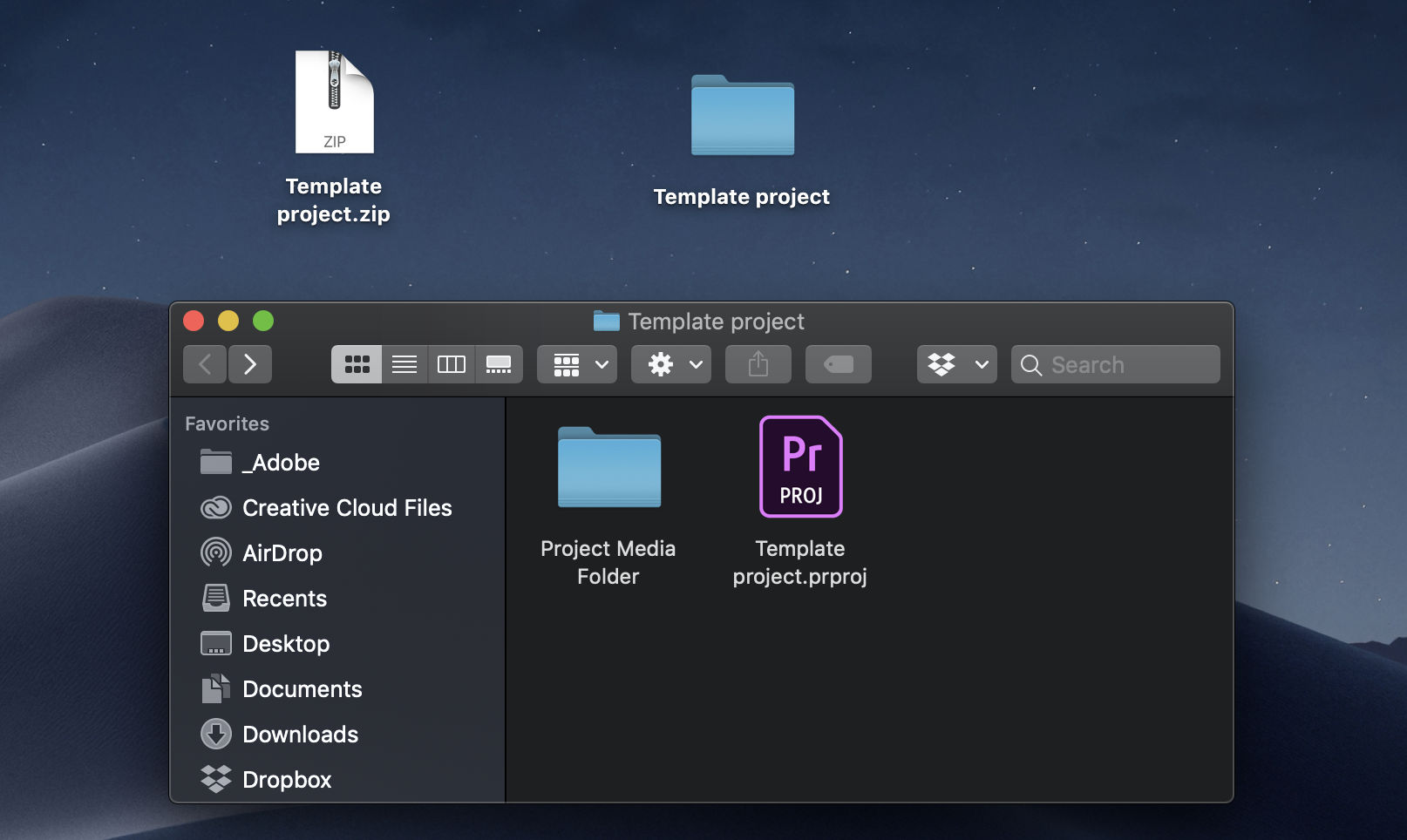
Task: Click the forward navigation arrow
Action: tap(250, 364)
